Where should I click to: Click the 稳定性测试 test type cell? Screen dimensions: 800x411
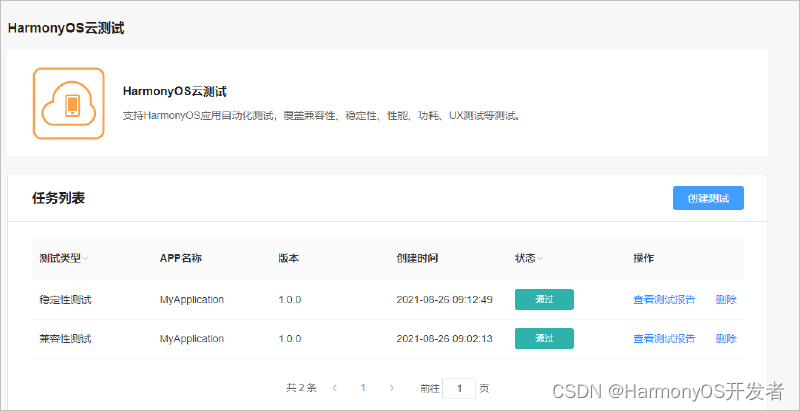(65, 300)
